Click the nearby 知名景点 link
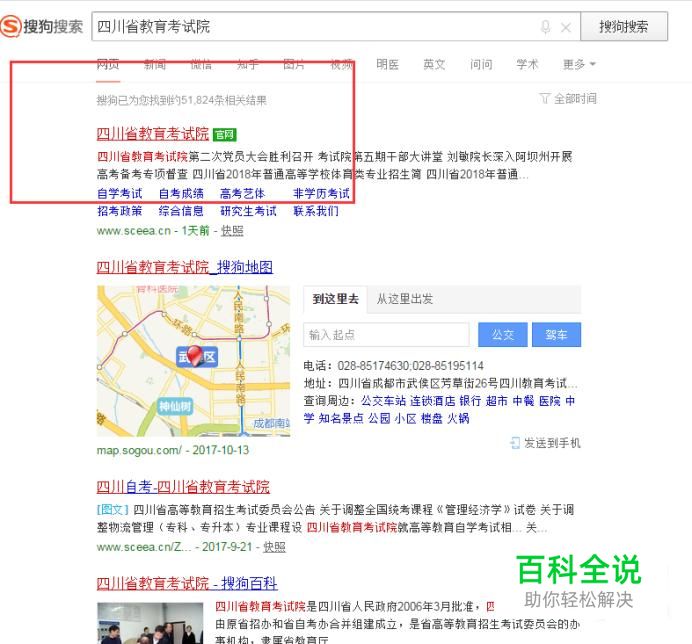 pyautogui.click(x=341, y=418)
